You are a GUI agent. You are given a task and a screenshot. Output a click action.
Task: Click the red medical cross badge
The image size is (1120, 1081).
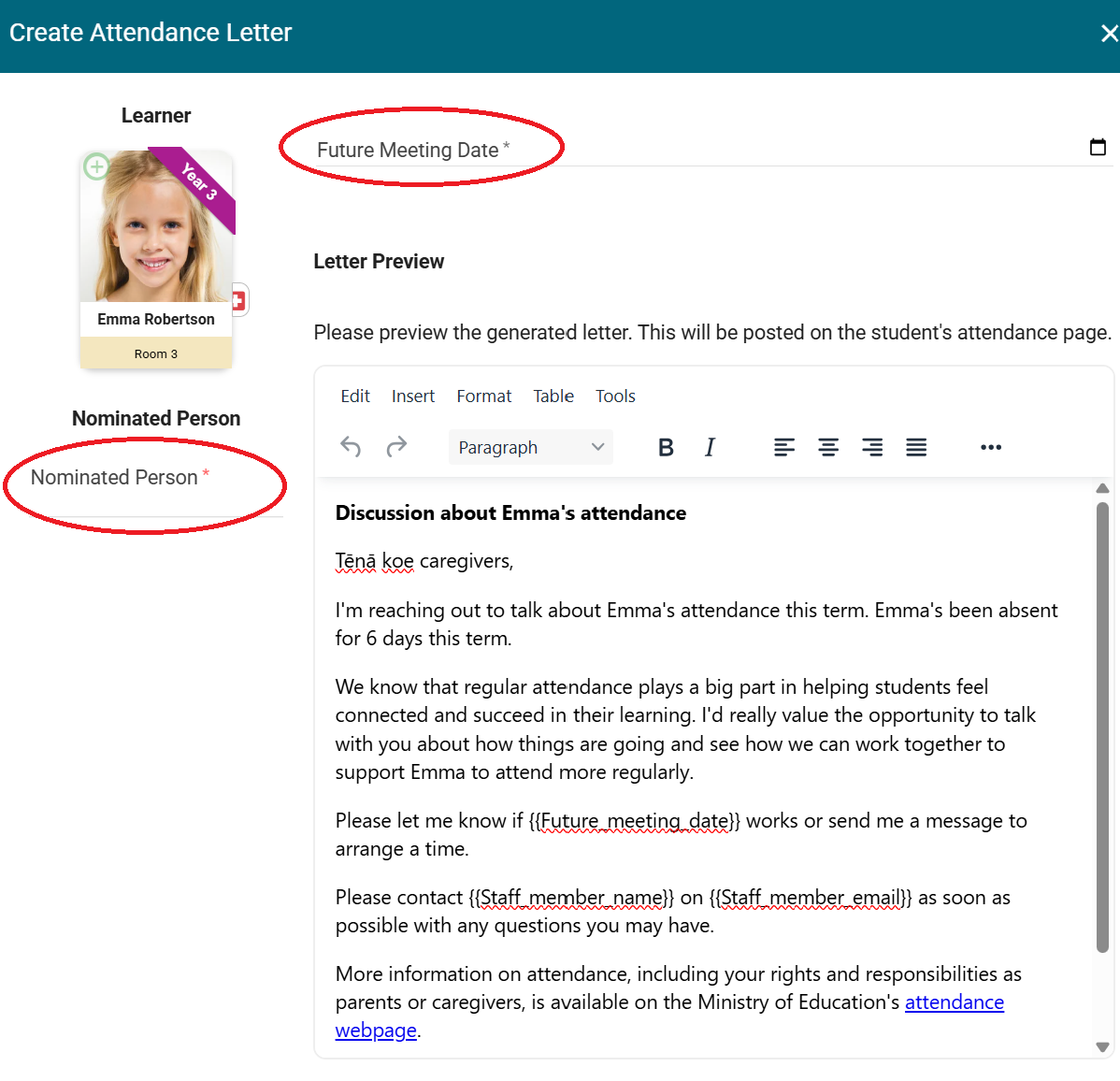click(238, 300)
